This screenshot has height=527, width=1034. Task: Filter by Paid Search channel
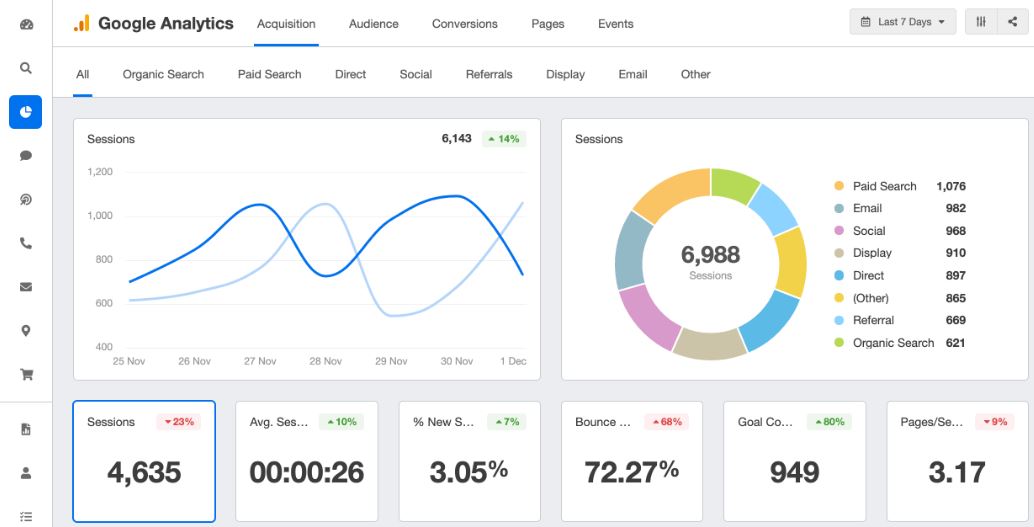(x=270, y=75)
